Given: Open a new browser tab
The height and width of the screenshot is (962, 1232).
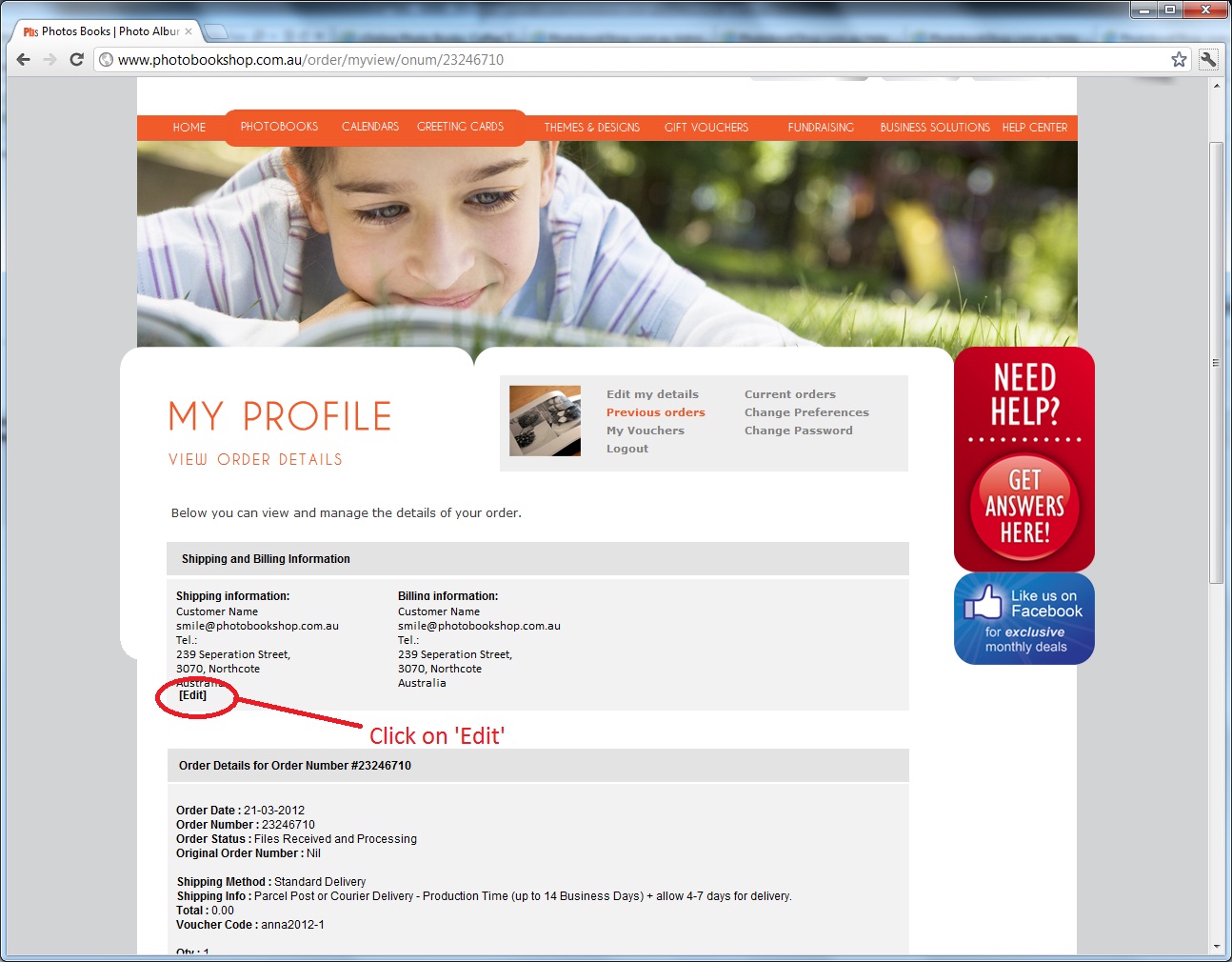Looking at the screenshot, I should pyautogui.click(x=216, y=31).
